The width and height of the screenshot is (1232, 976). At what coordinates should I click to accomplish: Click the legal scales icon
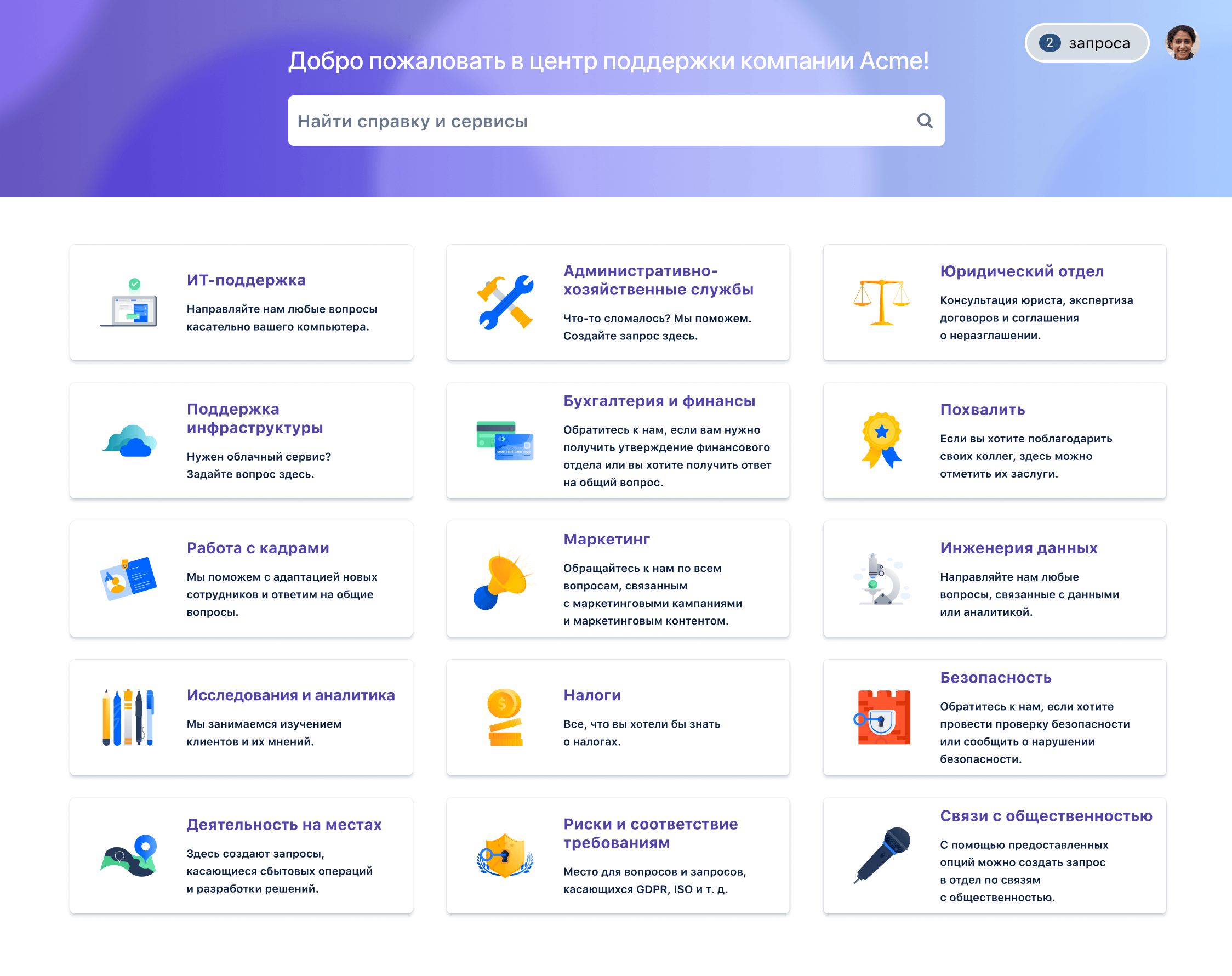pos(881,303)
